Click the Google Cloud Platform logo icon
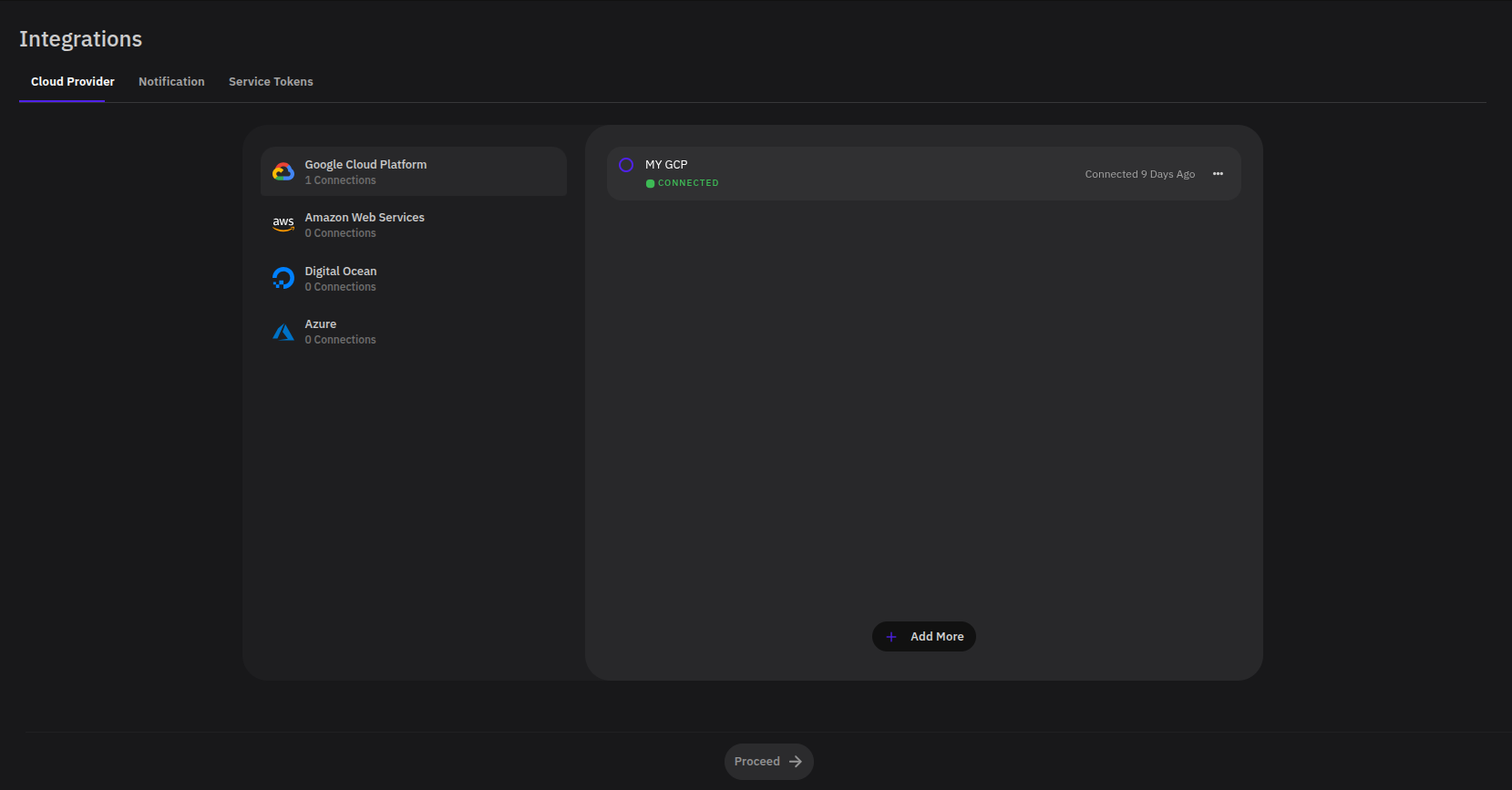This screenshot has height=790, width=1512. pyautogui.click(x=283, y=171)
